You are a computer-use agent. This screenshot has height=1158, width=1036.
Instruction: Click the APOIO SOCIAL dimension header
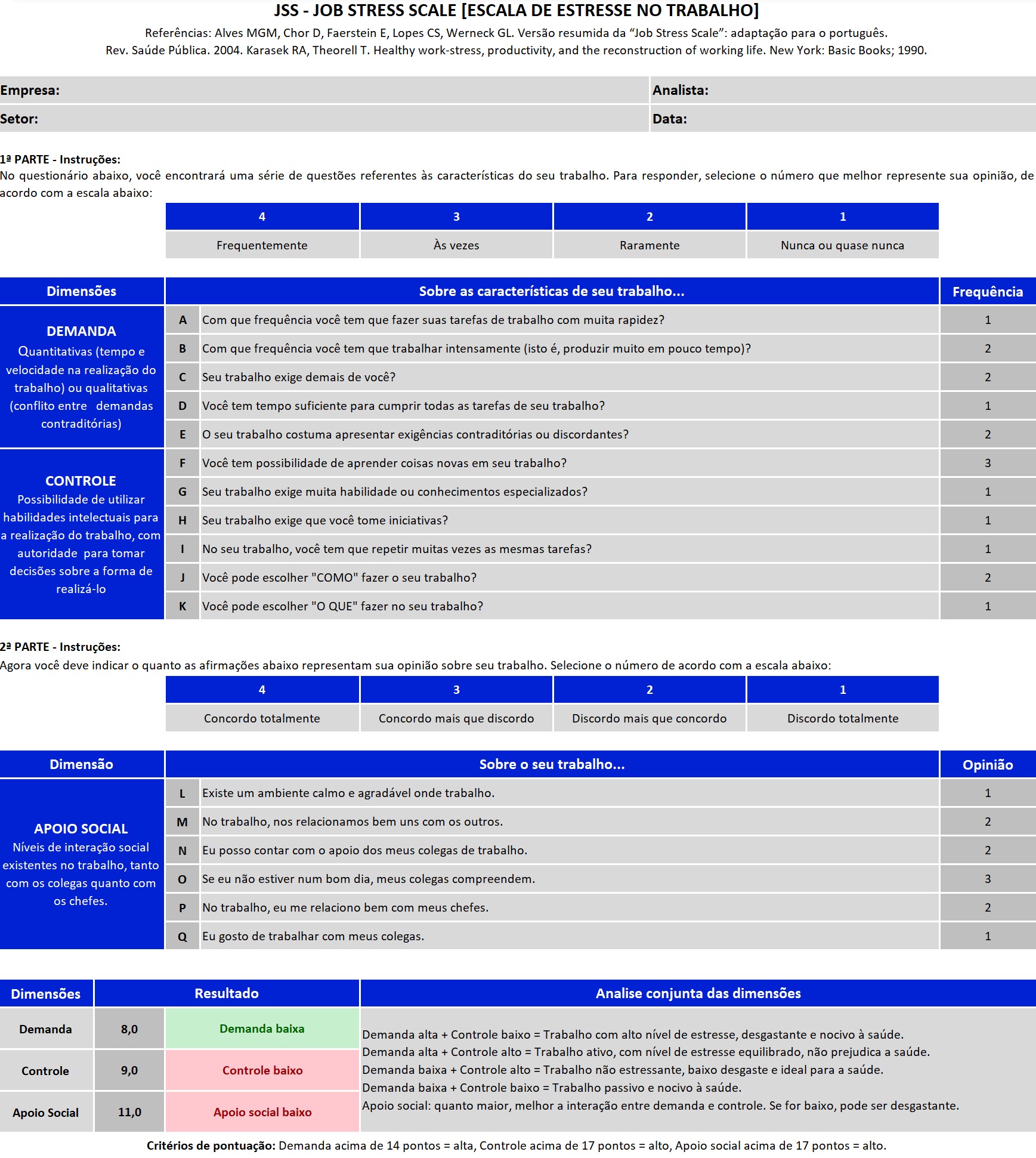pyautogui.click(x=81, y=828)
